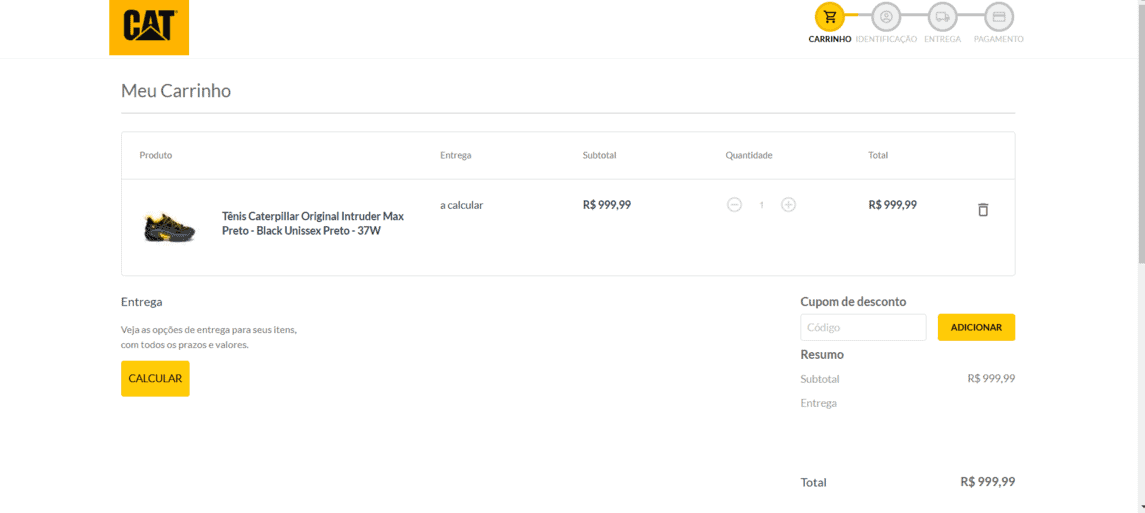Open the Tênis Caterpillar Original Intruder Max link
Image resolution: width=1145 pixels, height=513 pixels.
(x=313, y=223)
